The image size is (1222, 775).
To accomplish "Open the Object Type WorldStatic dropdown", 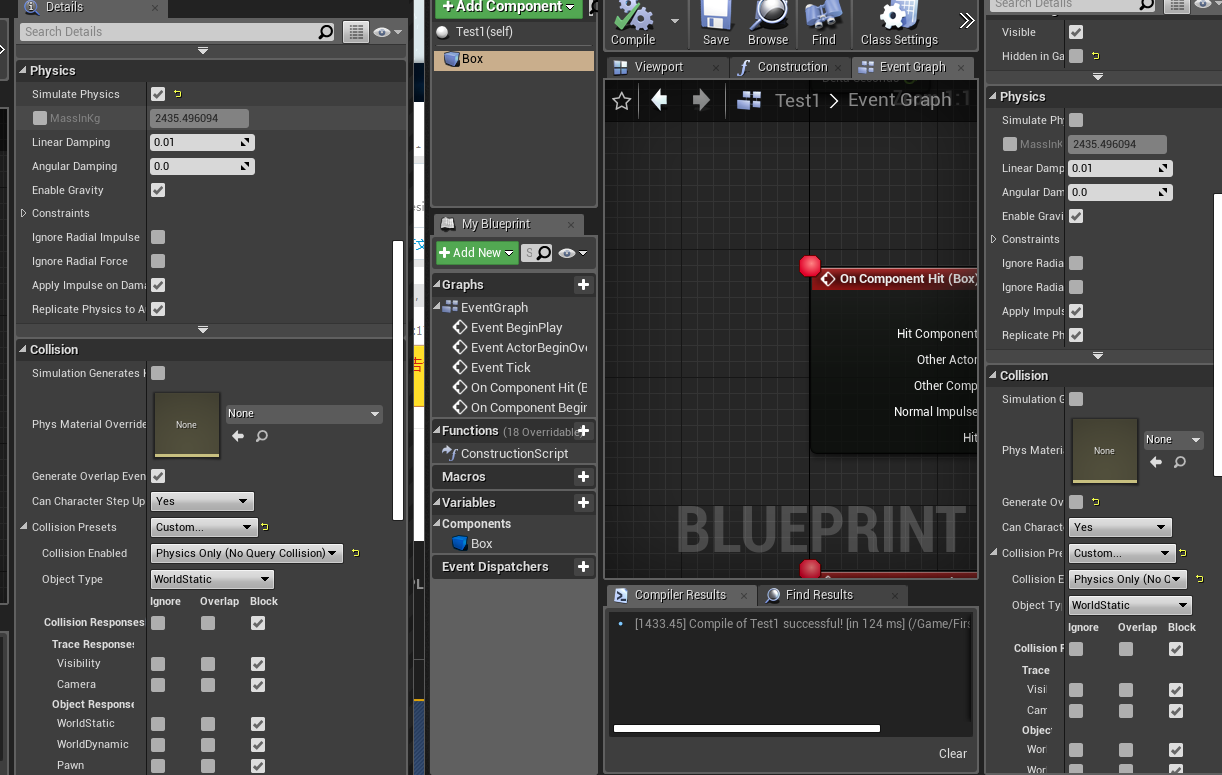I will pyautogui.click(x=211, y=578).
